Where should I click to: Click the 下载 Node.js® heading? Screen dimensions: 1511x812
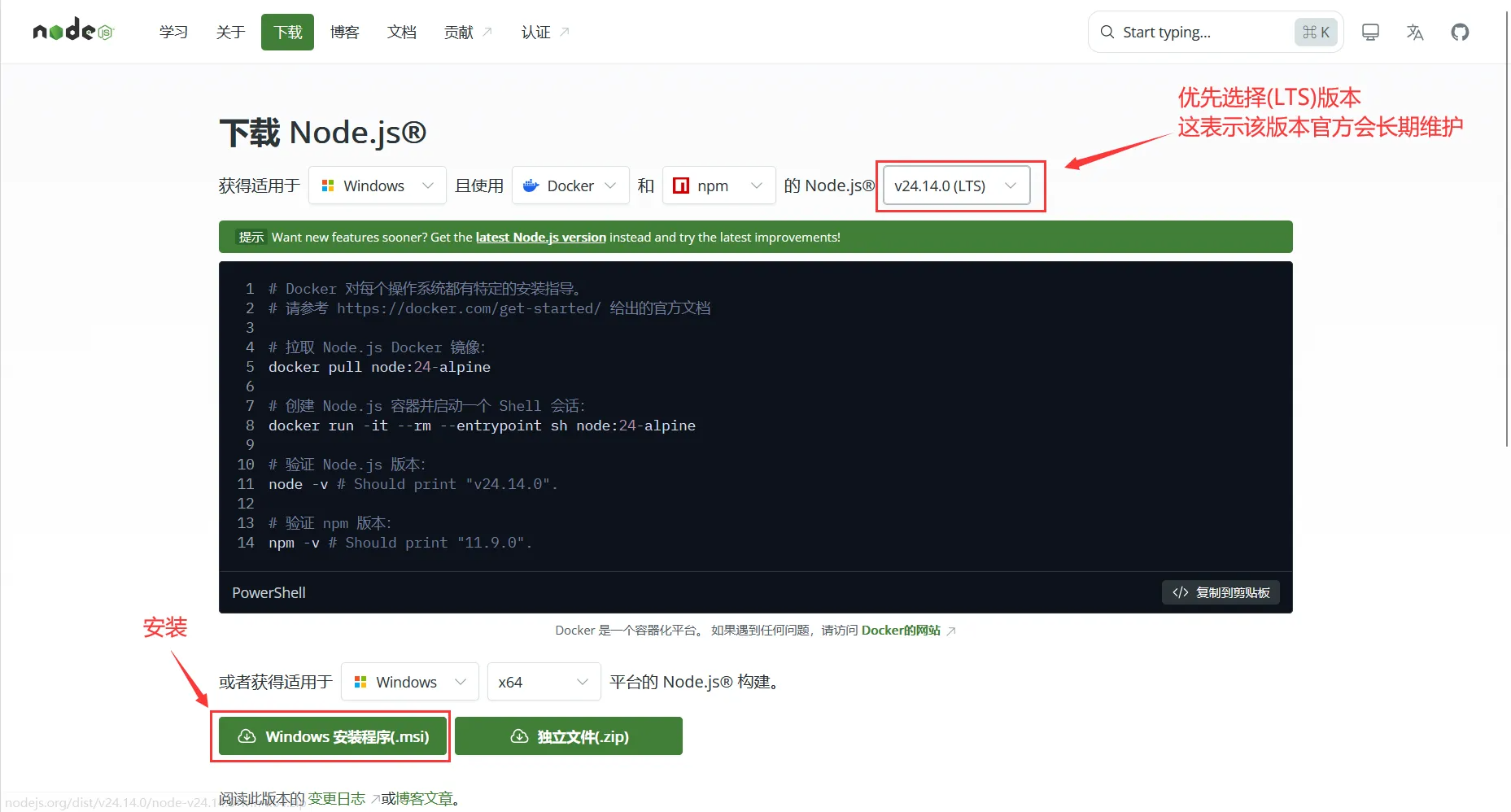322,133
